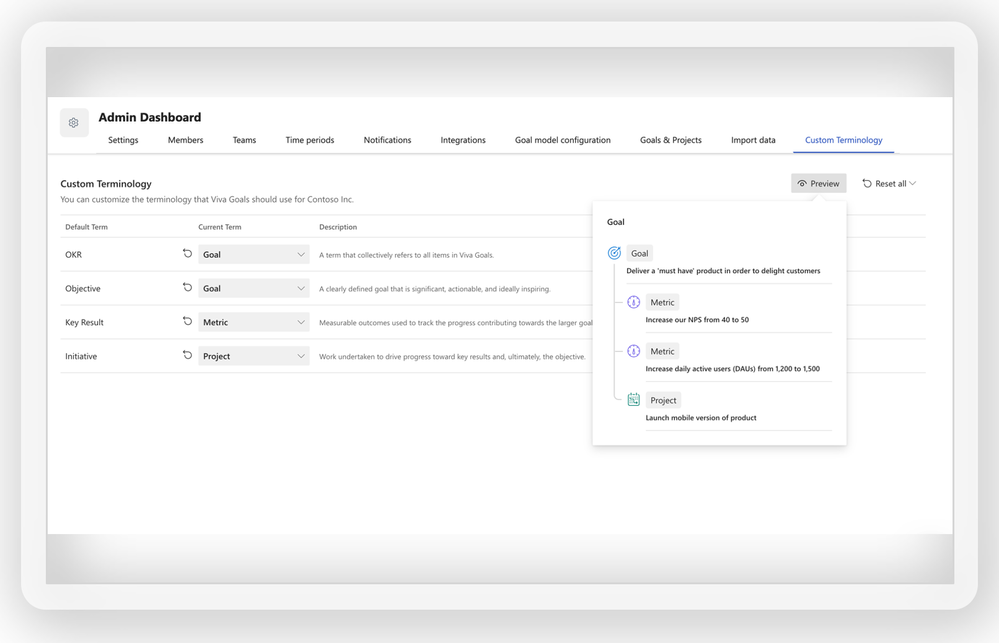Reset the Objective term with its undo icon
The image size is (999, 643).
[x=187, y=287]
